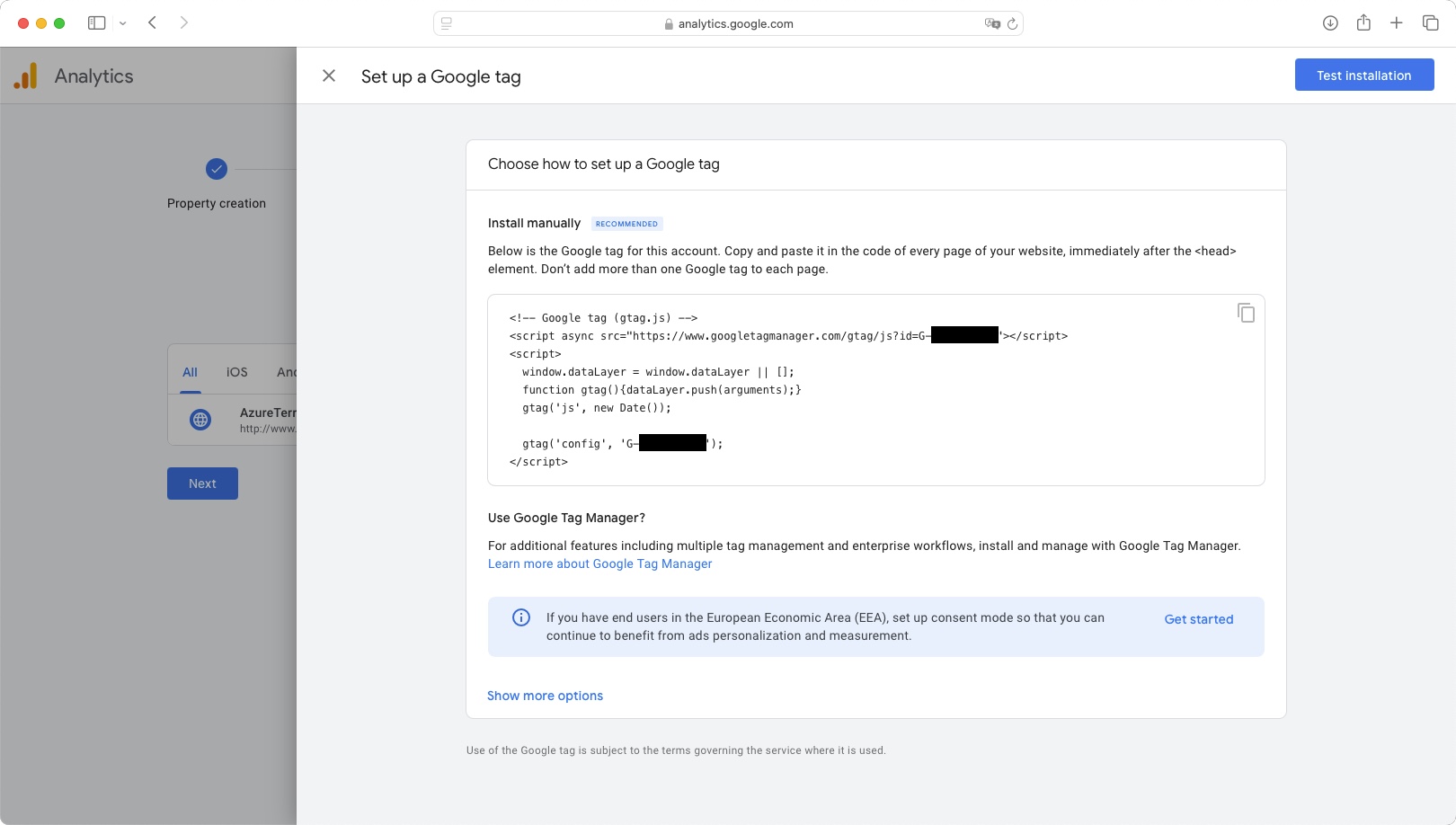Click the analytics.google.com address bar
The height and width of the screenshot is (825, 1456).
(x=728, y=23)
